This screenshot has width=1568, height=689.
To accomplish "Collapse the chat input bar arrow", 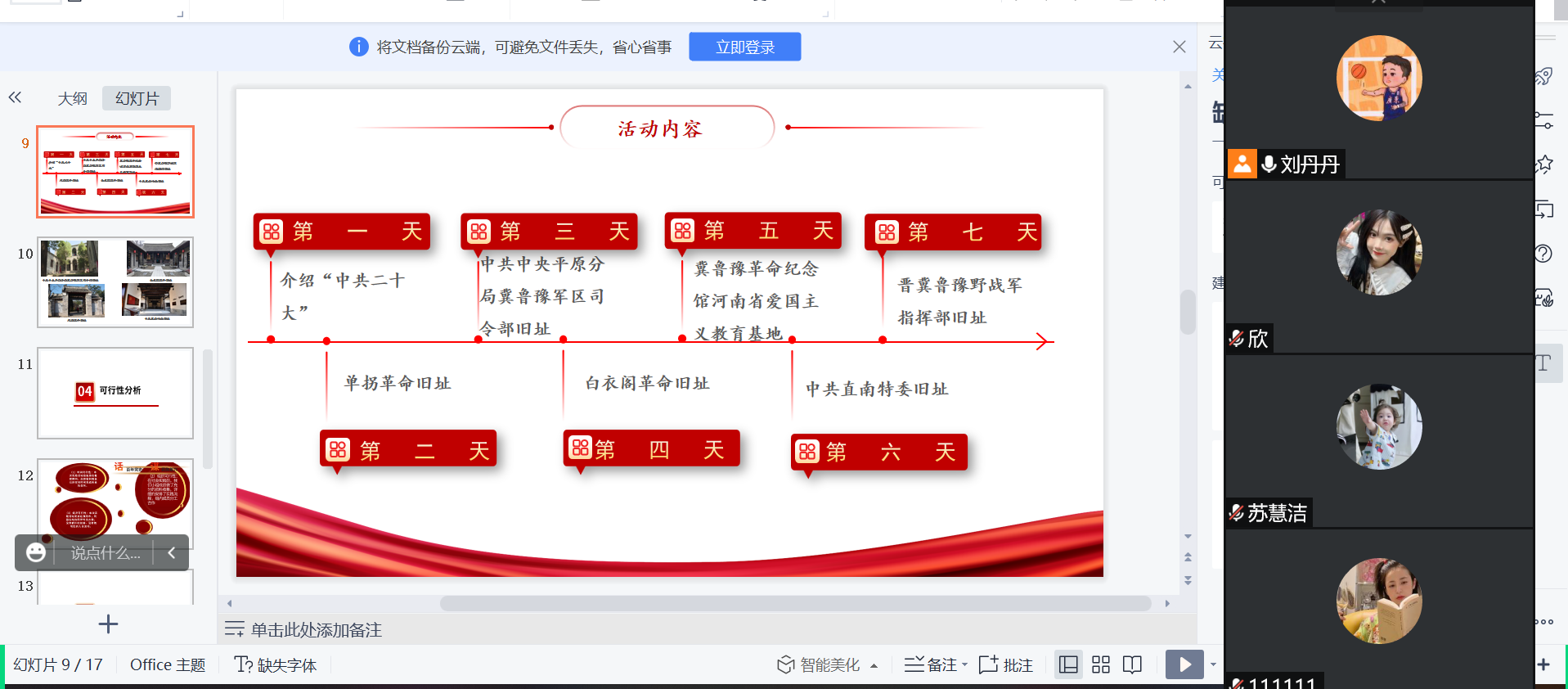I will [x=172, y=553].
